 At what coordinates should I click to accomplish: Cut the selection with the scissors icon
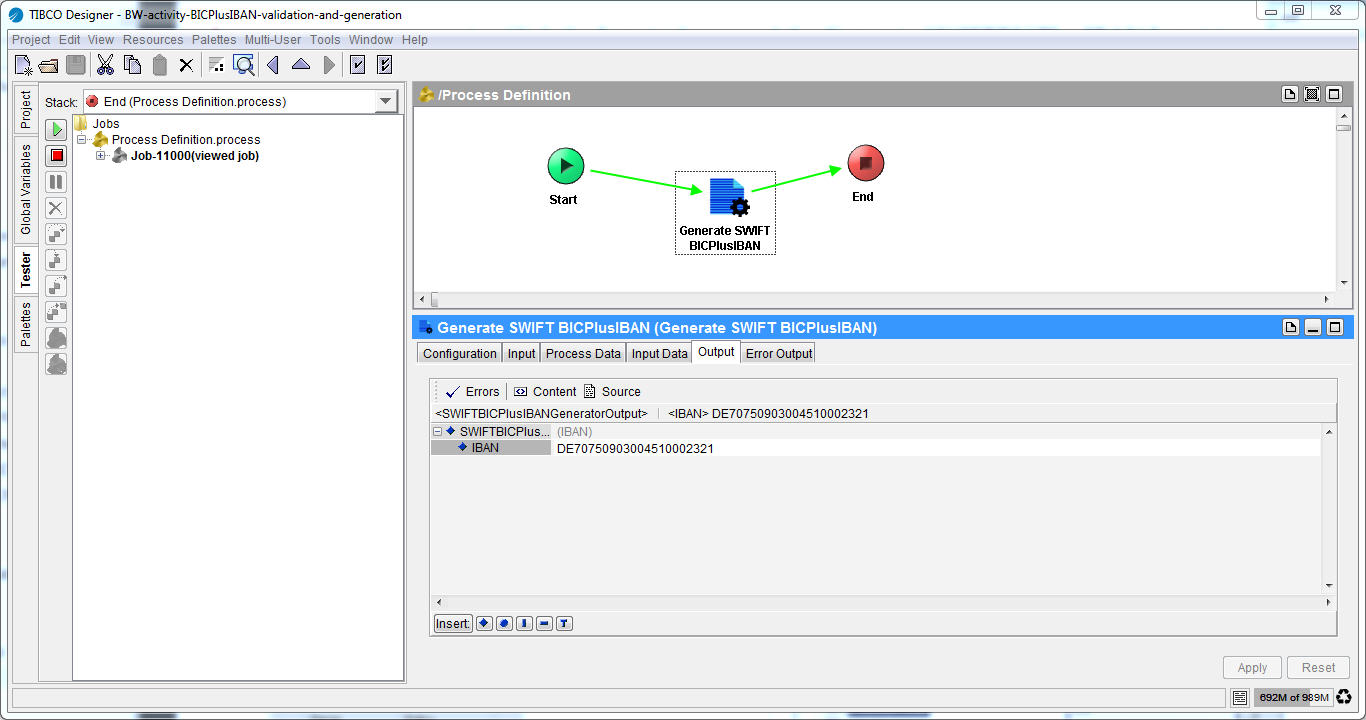105,65
